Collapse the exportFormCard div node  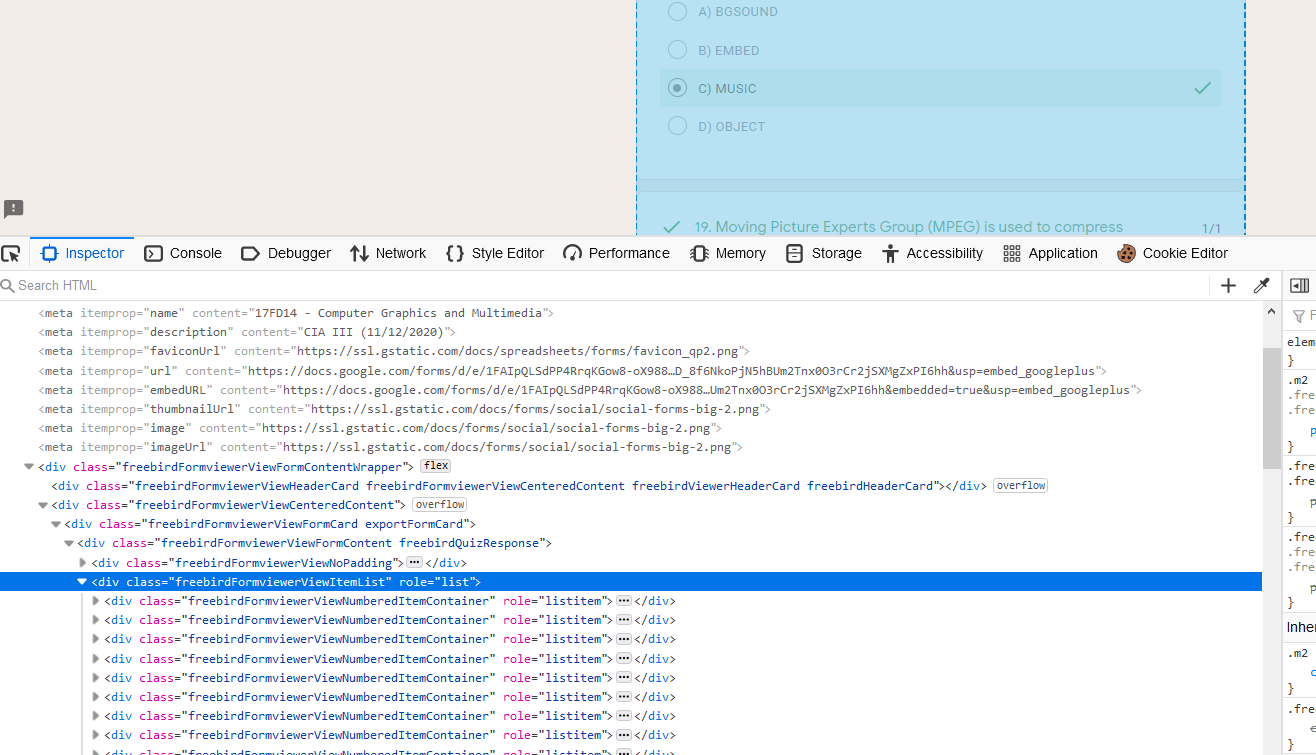[x=56, y=524]
